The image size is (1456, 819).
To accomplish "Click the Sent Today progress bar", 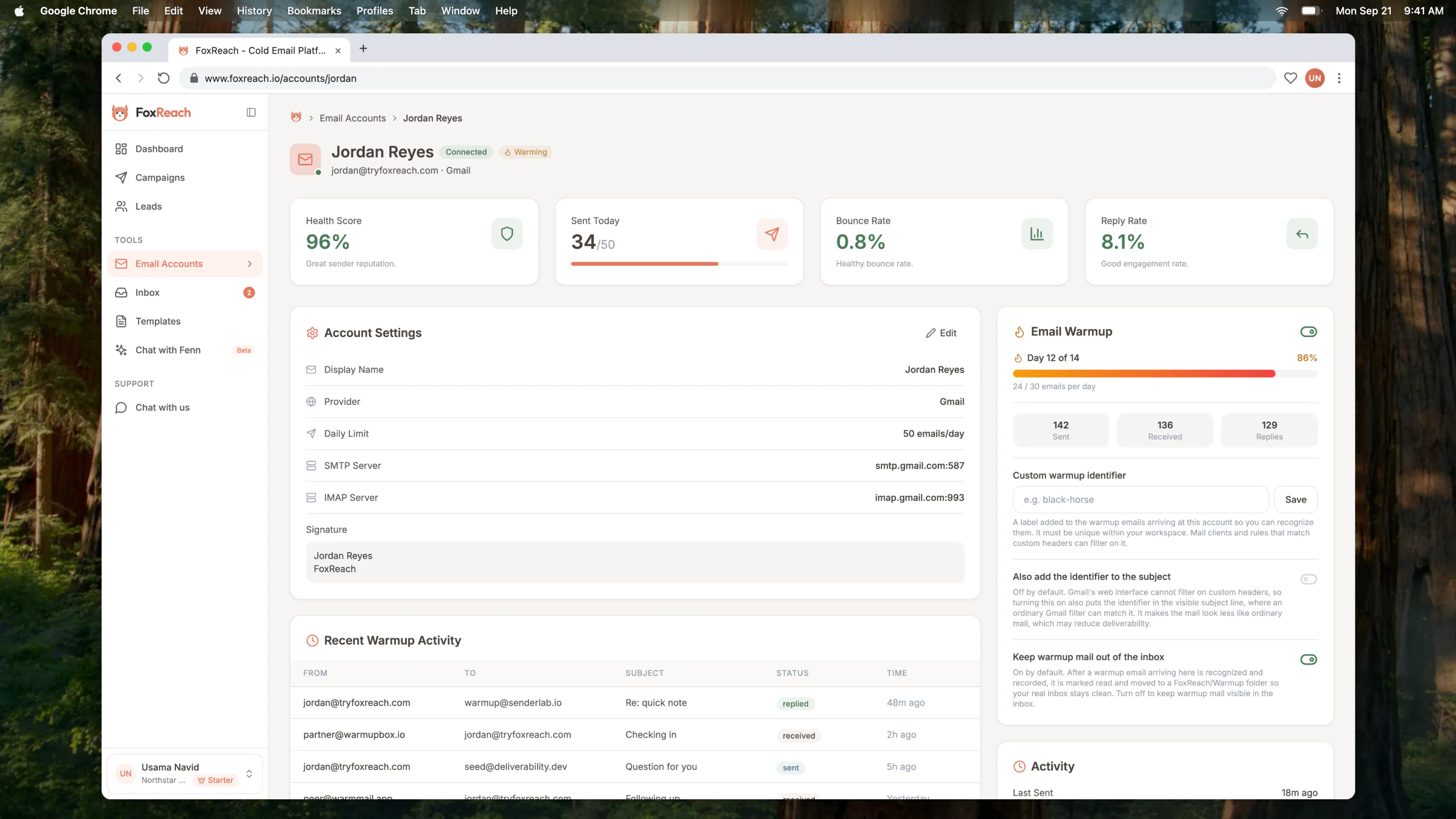I will tap(679, 264).
